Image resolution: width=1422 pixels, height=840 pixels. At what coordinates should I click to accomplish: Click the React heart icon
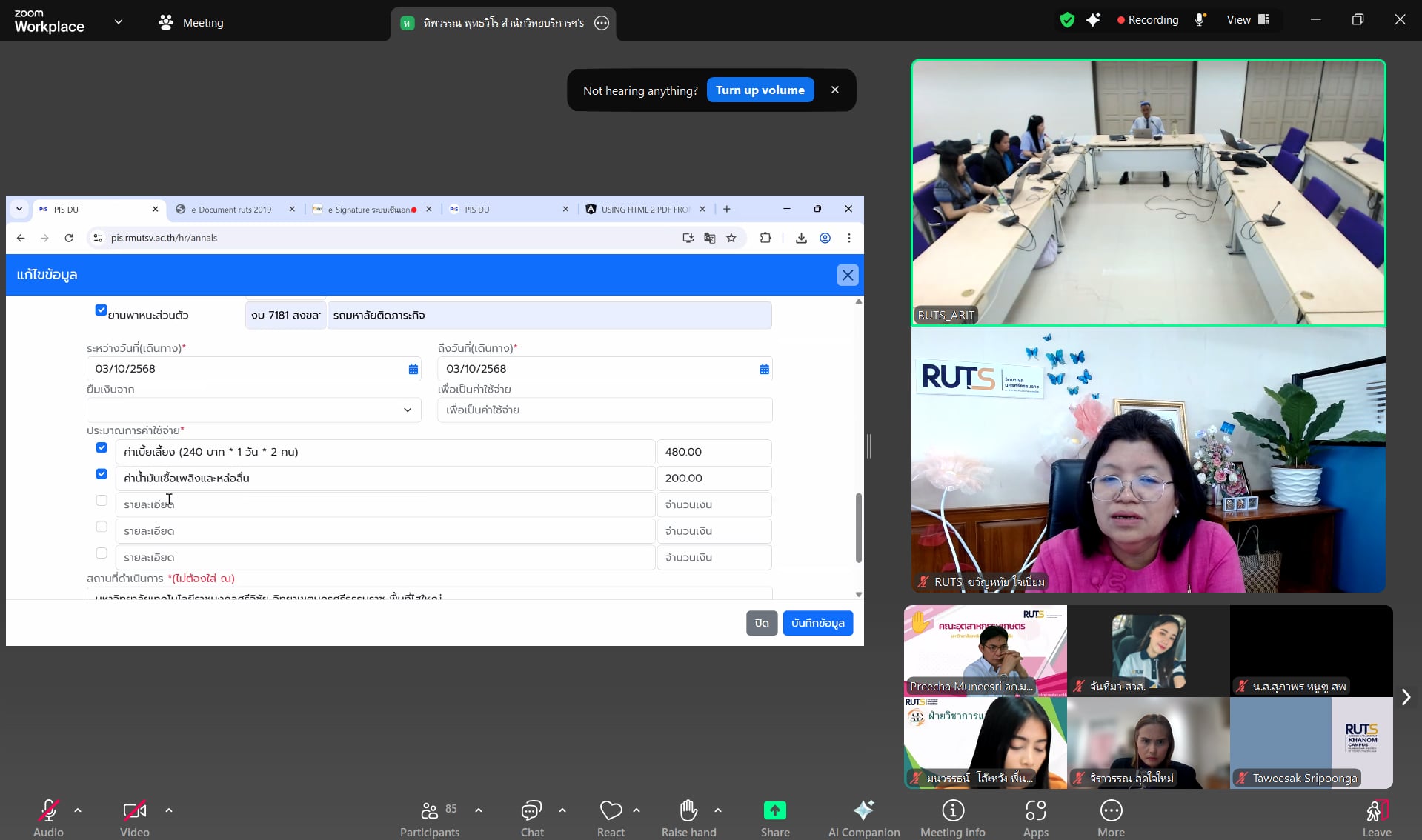611,811
